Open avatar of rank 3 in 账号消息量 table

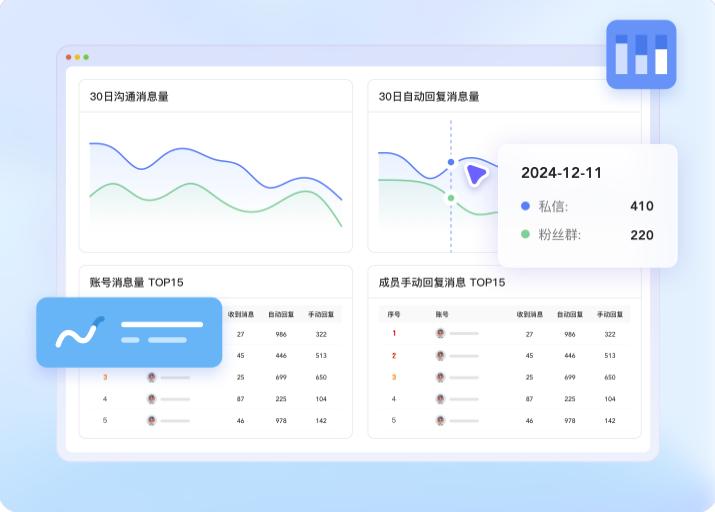tap(151, 377)
